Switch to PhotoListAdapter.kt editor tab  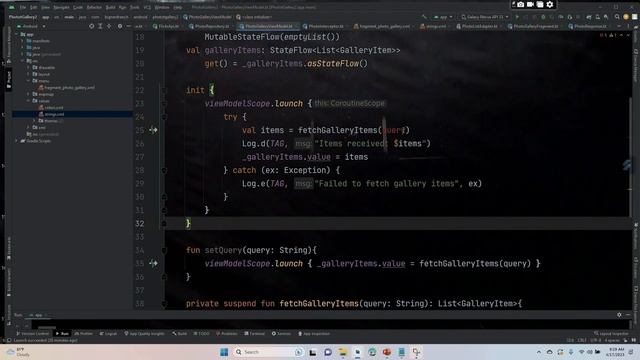479,26
